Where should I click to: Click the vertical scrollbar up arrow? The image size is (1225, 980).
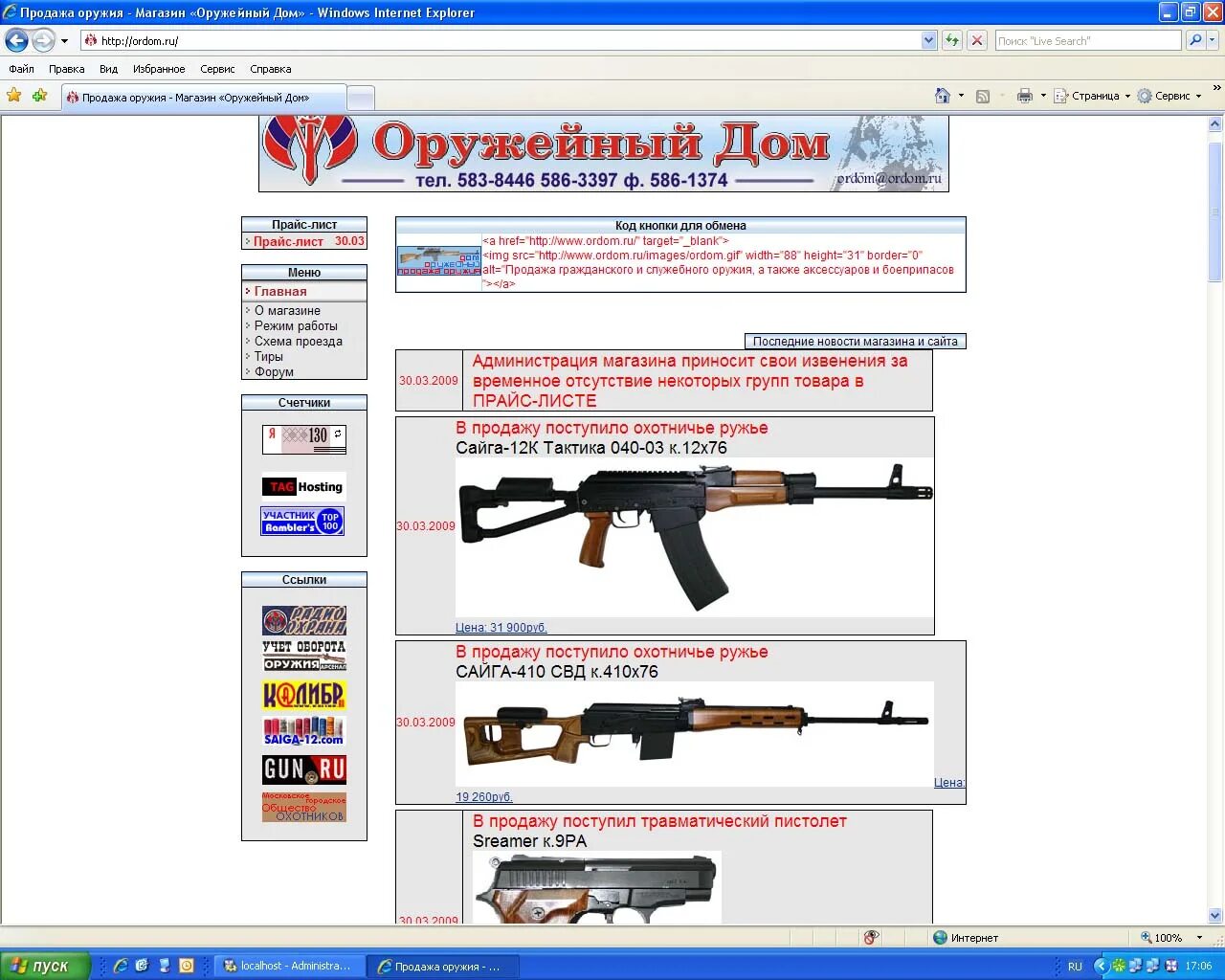coord(1215,124)
